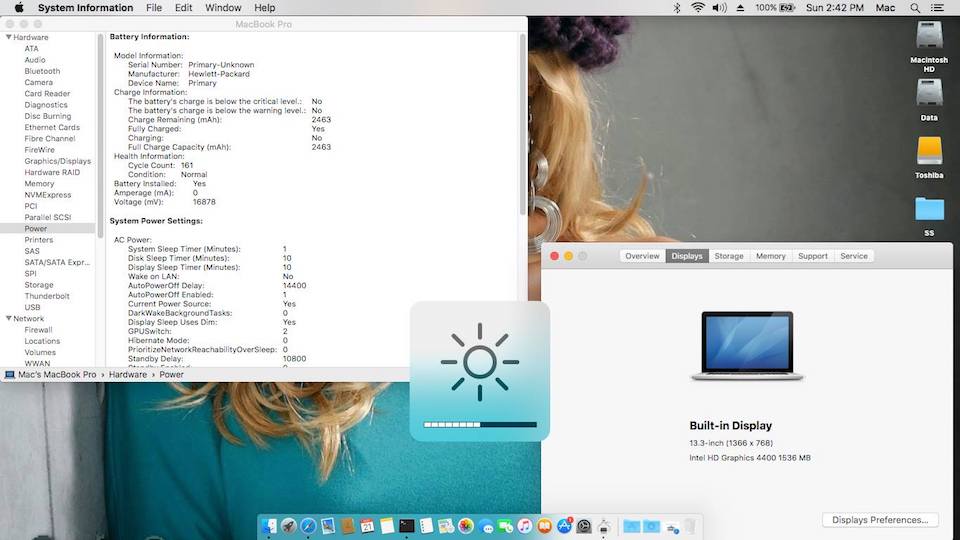The height and width of the screenshot is (540, 960).
Task: Open the File menu
Action: coord(154,8)
